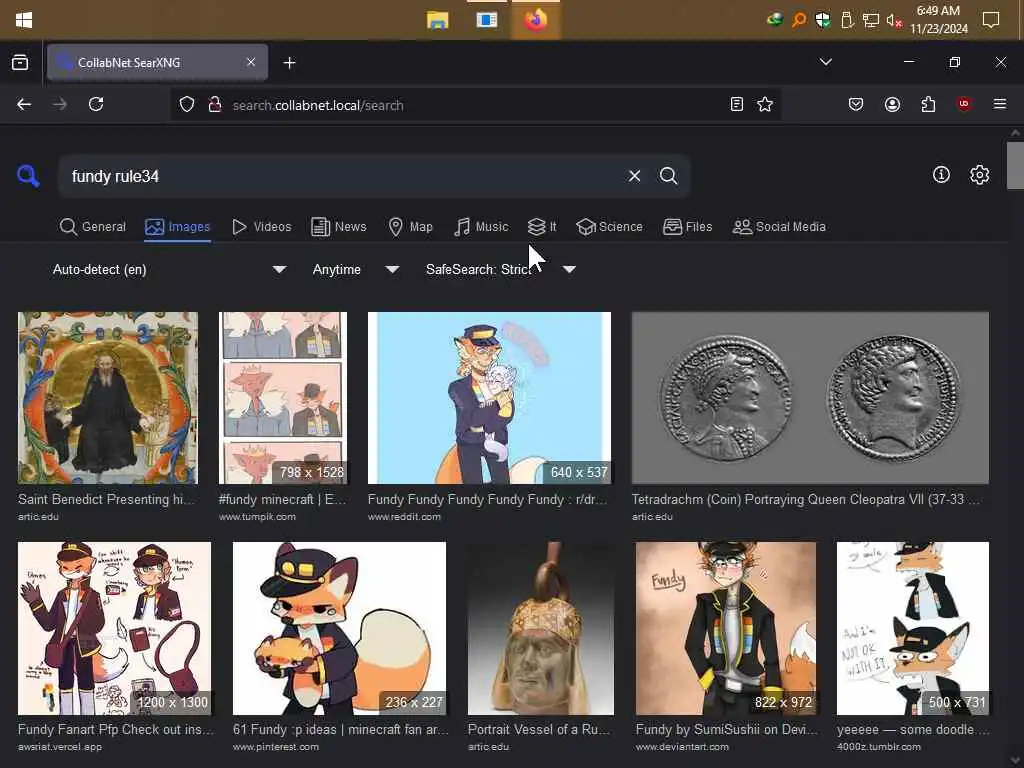Image resolution: width=1024 pixels, height=768 pixels.
Task: Click the search query input field
Action: pos(343,176)
